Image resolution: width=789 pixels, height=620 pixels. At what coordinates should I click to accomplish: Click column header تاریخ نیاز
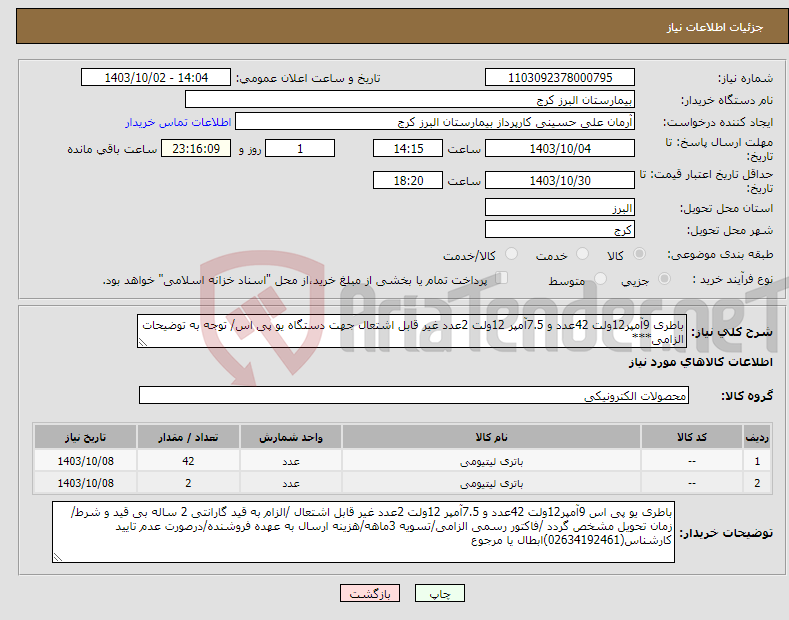(86, 437)
